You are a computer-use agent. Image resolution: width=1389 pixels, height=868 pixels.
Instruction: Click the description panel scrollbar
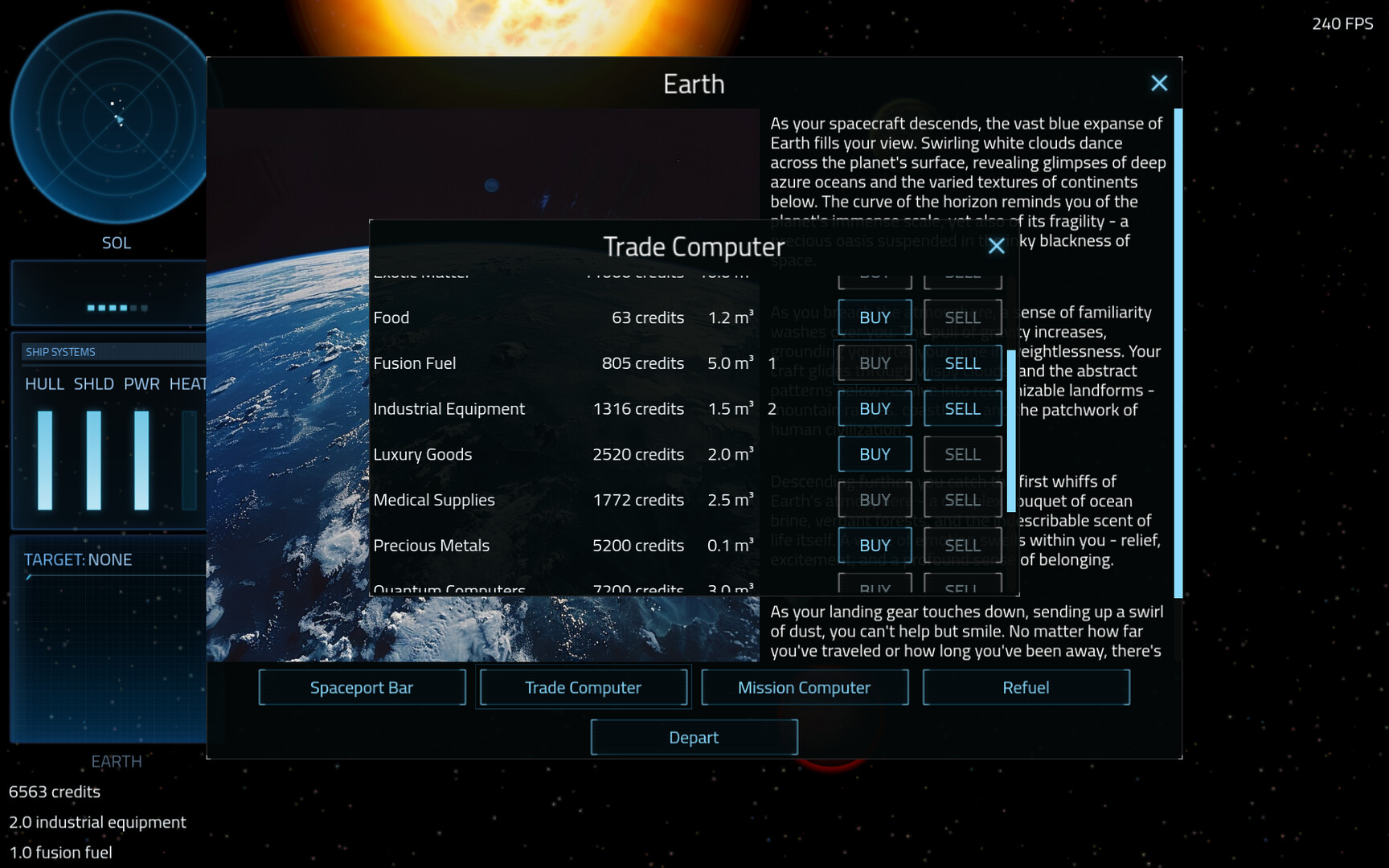[x=1177, y=354]
